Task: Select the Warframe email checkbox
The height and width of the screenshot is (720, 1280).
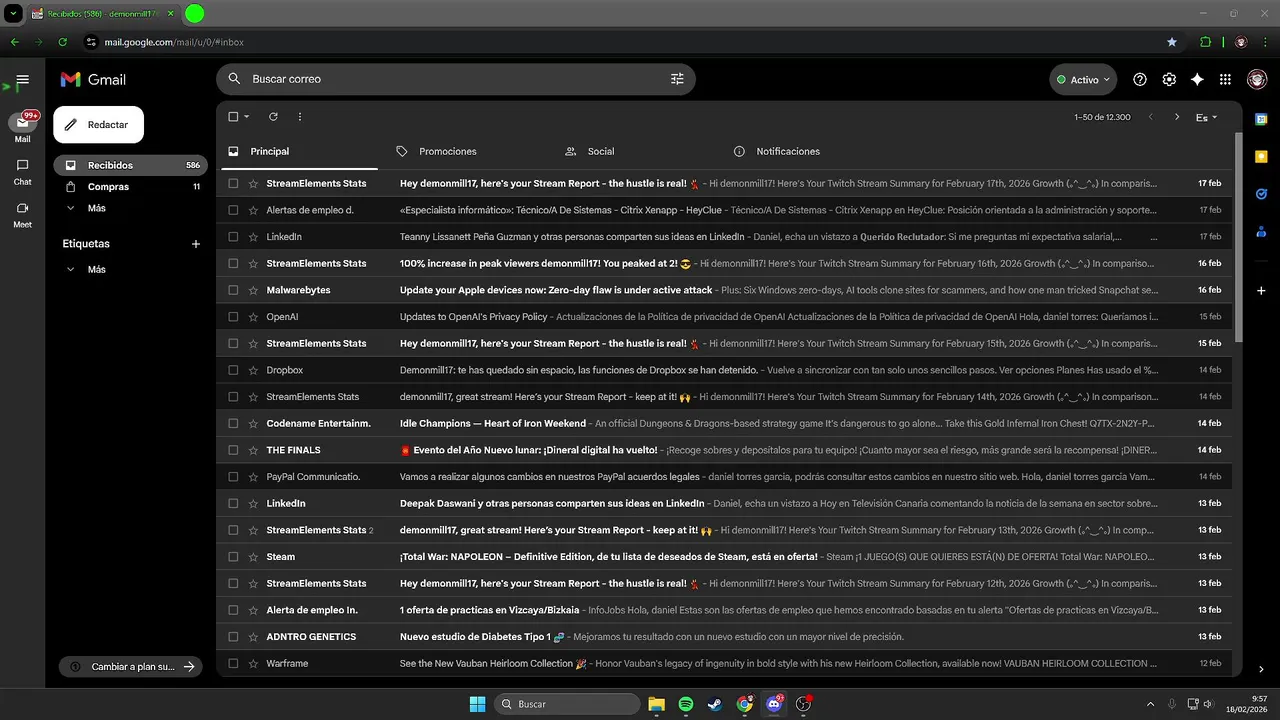Action: tap(233, 663)
